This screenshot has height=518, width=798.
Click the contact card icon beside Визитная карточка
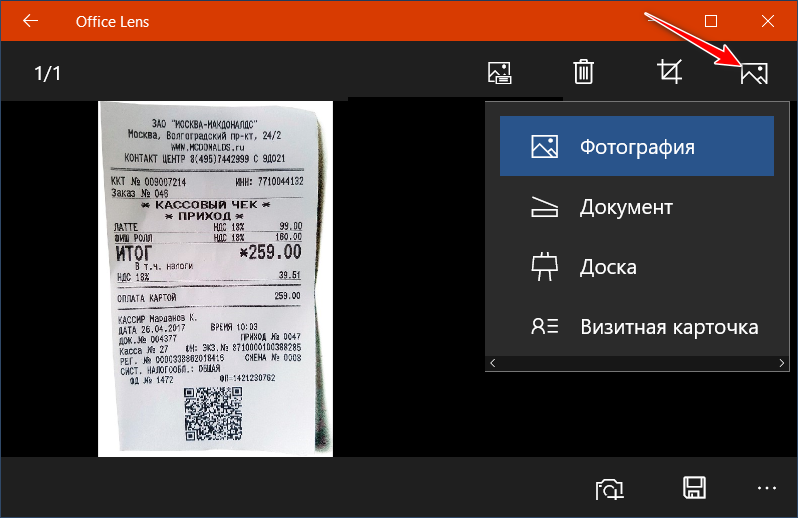[x=544, y=326]
